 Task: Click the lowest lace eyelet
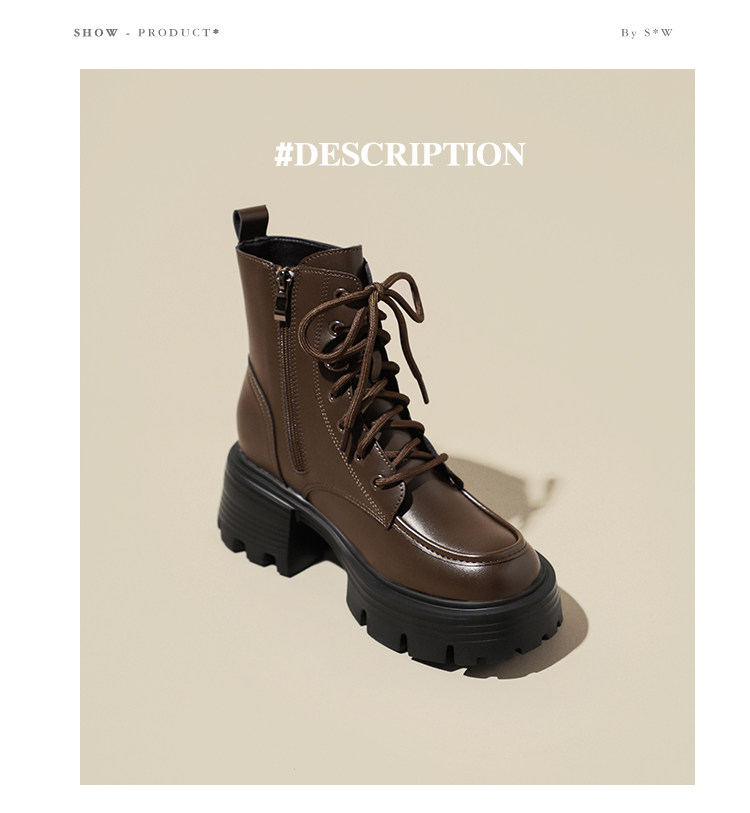click(379, 478)
